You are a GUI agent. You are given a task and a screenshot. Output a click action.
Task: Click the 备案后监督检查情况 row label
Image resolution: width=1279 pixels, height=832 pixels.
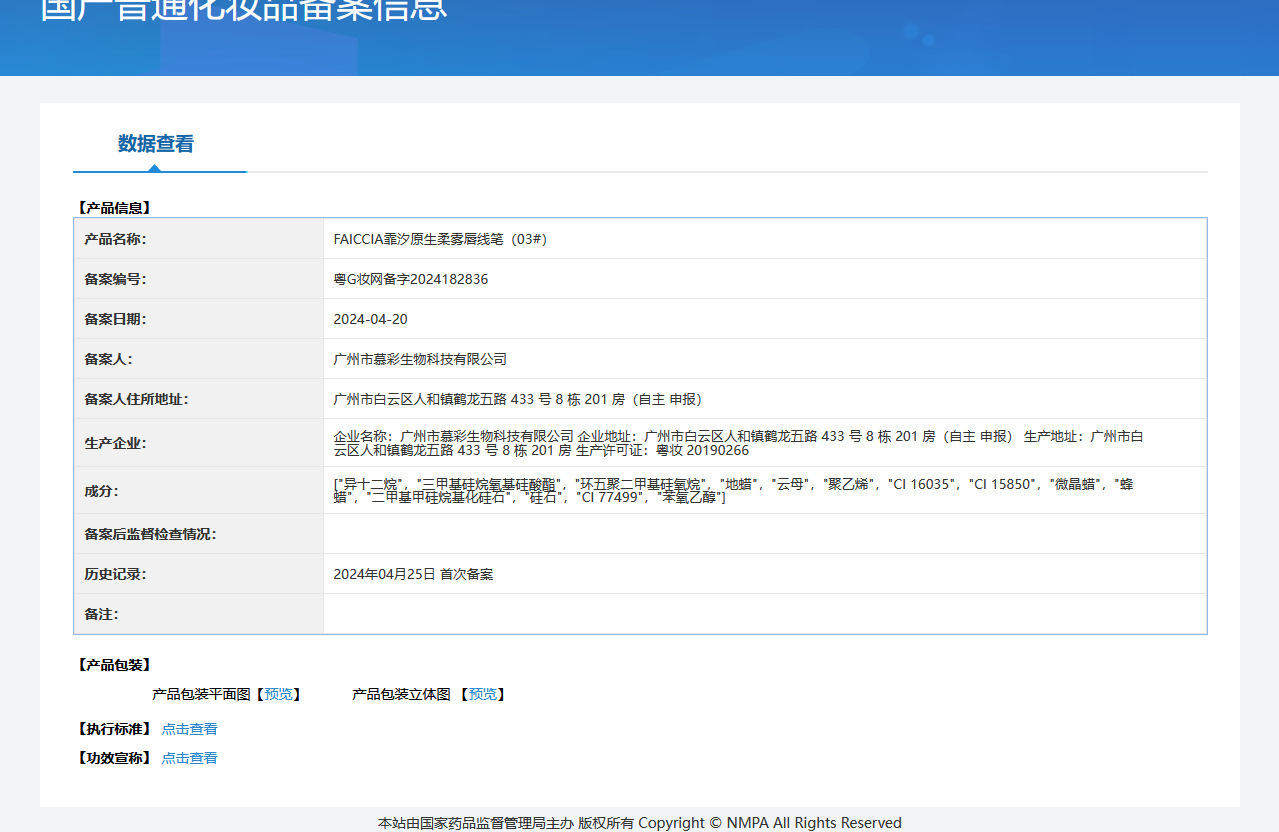(150, 534)
